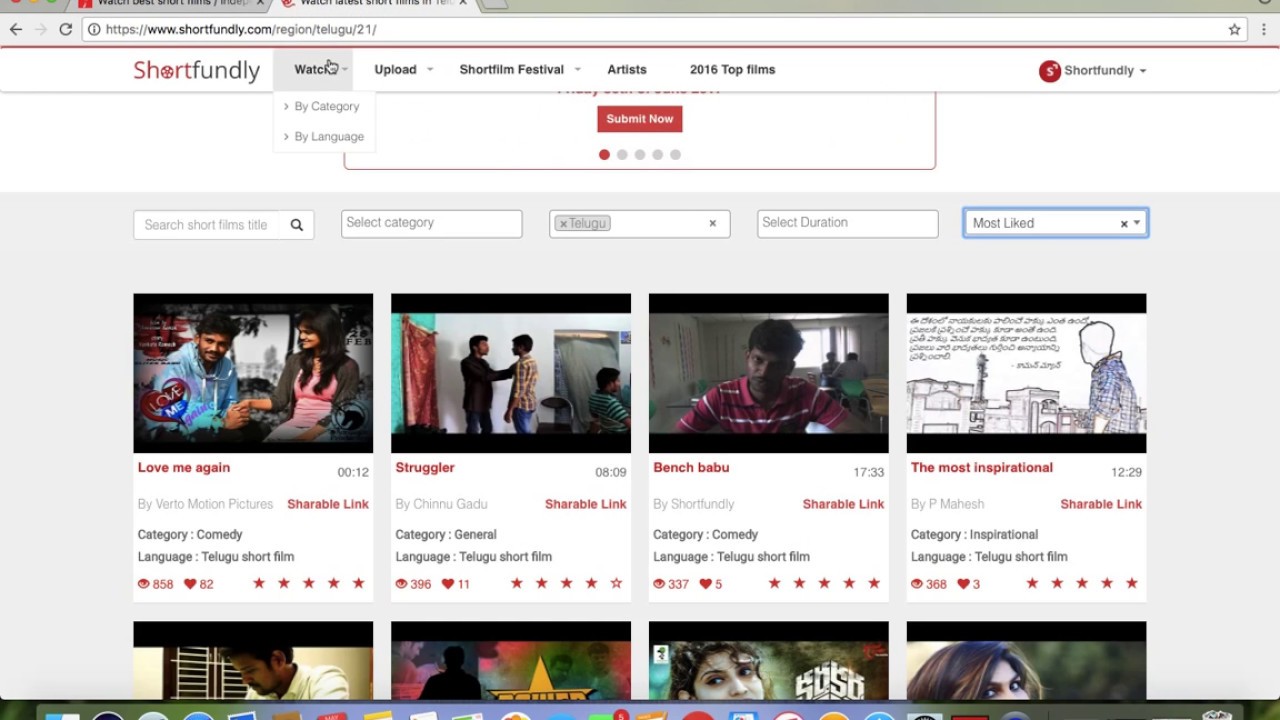Like Love me again with heart icon

point(190,584)
